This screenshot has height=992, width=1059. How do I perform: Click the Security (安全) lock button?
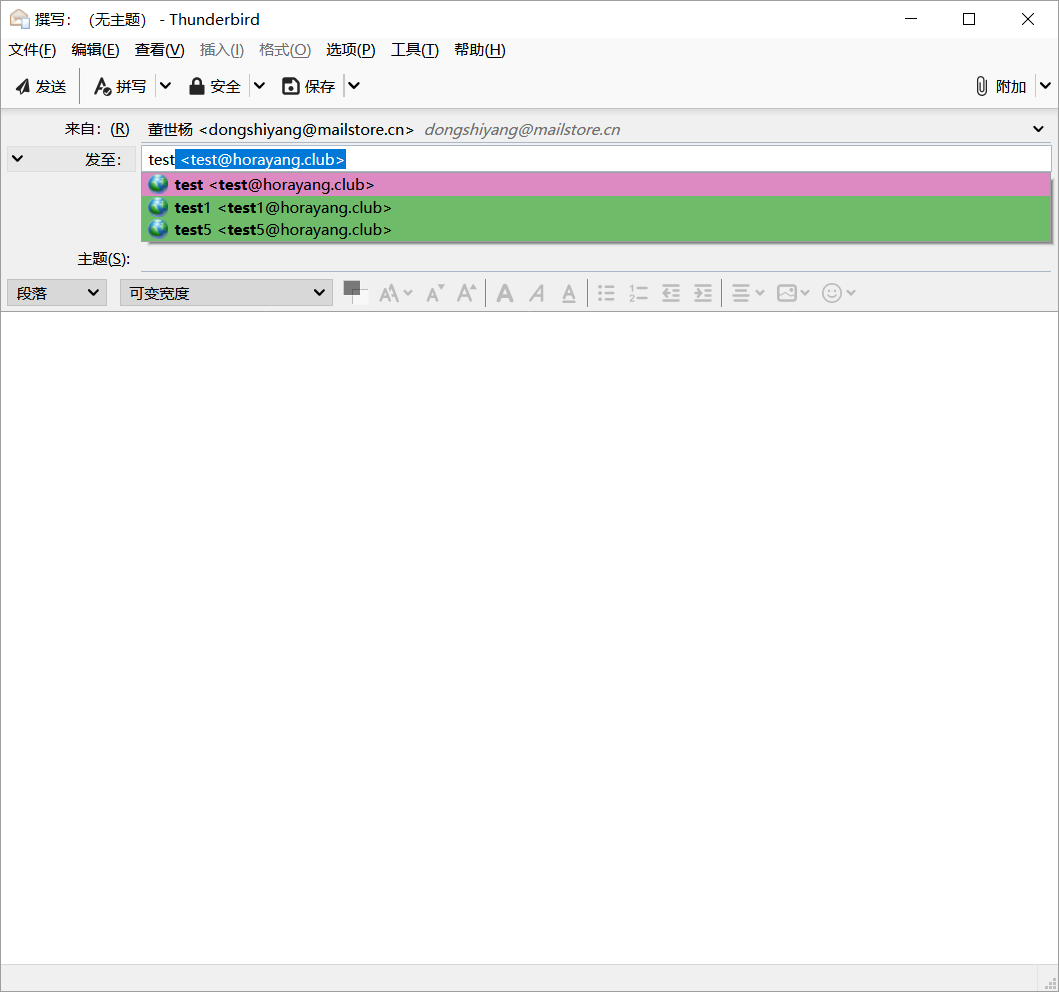coord(215,86)
